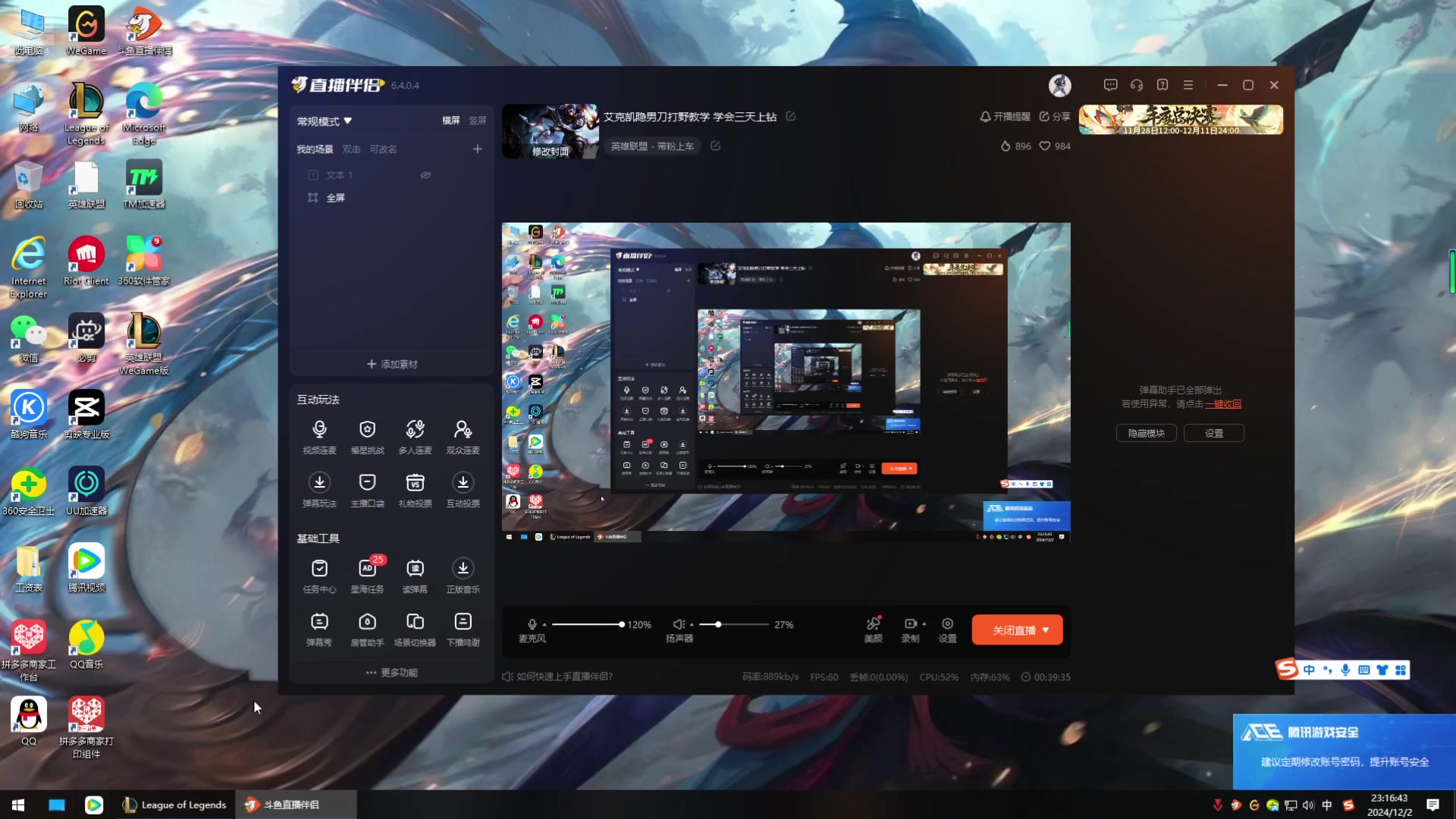This screenshot has width=1456, height=819.
Task: Launch 礼物投票 gift voting
Action: click(415, 490)
